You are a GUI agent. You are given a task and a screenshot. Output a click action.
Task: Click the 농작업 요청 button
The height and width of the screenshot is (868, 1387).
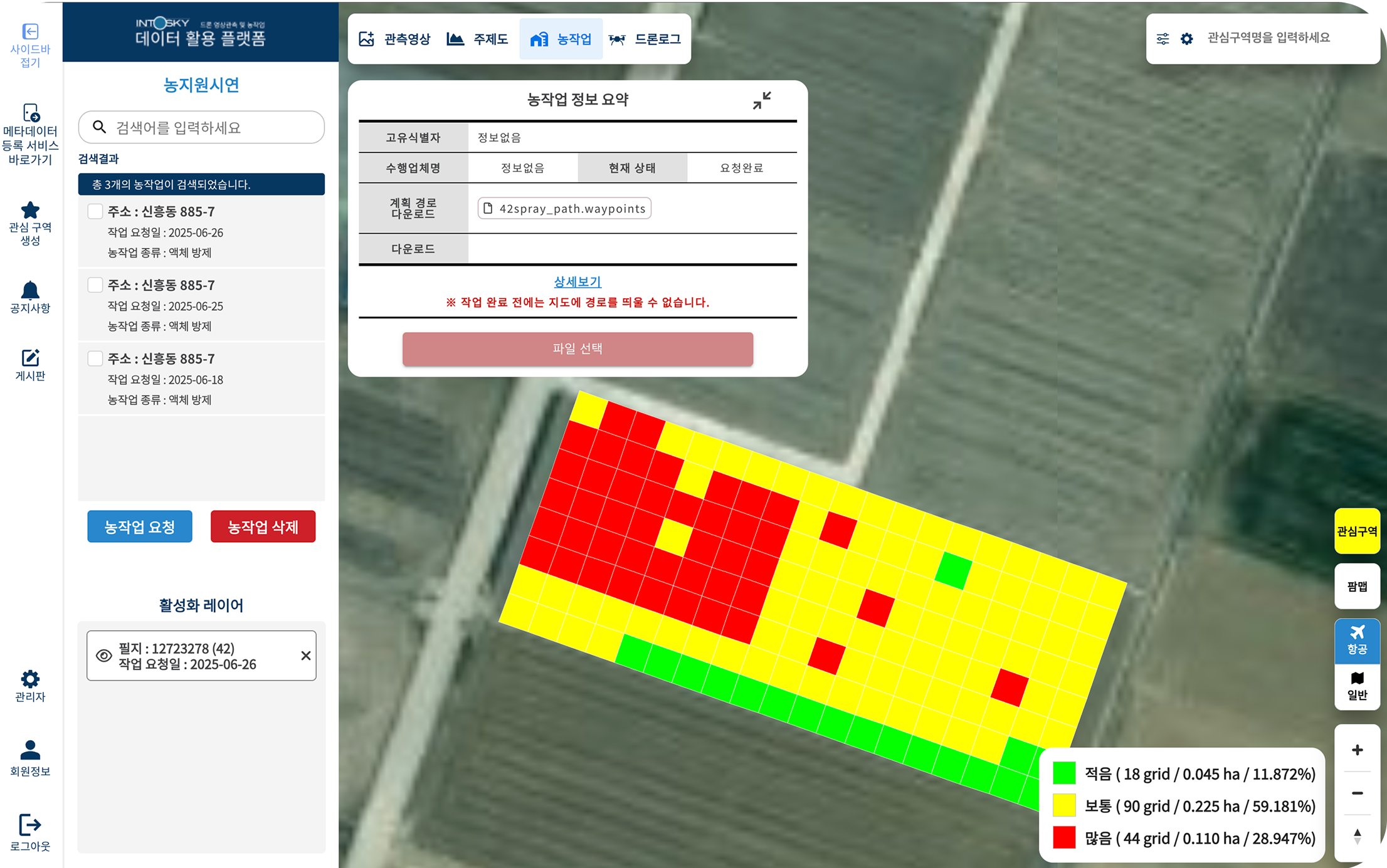[140, 526]
